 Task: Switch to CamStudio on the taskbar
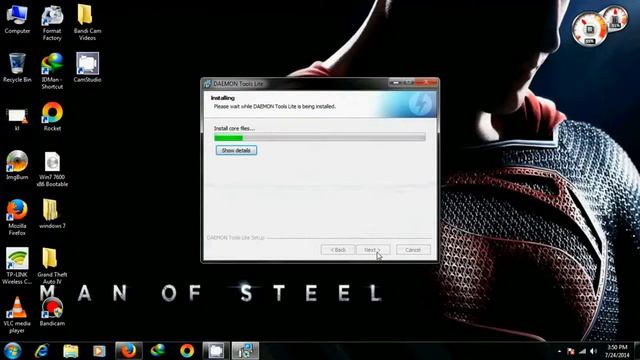click(216, 351)
